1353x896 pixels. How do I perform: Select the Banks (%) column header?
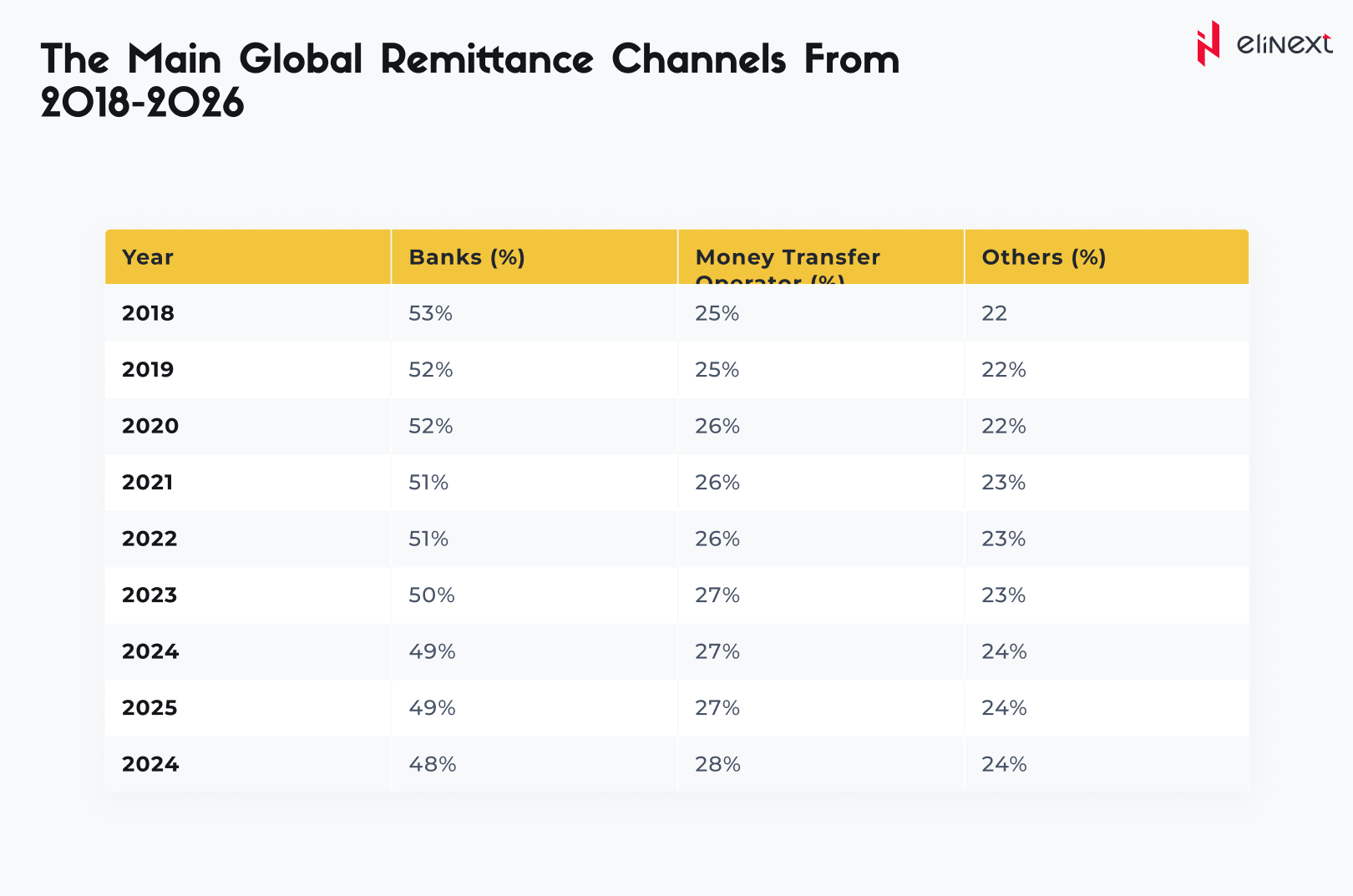(467, 257)
